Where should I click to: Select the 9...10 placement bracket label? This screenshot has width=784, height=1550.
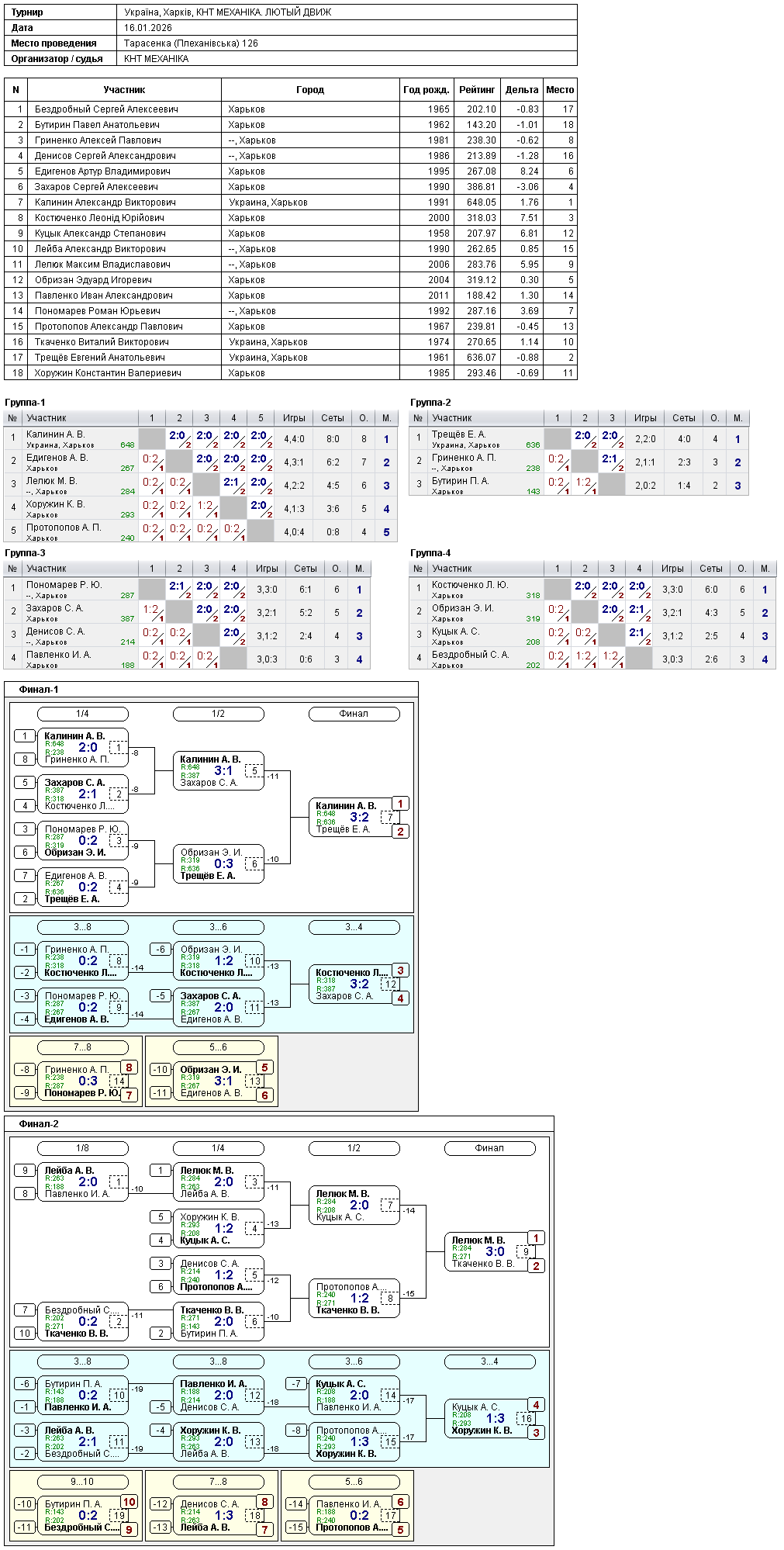(x=82, y=1481)
